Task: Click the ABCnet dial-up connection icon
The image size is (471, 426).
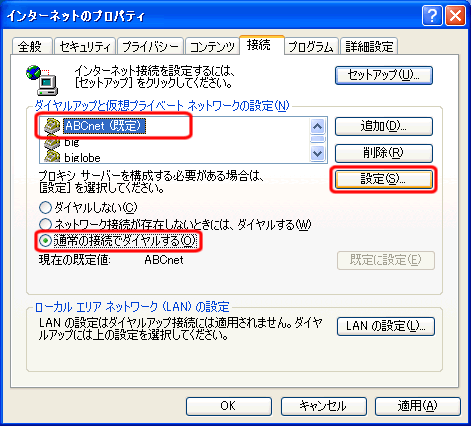Action: pos(52,126)
